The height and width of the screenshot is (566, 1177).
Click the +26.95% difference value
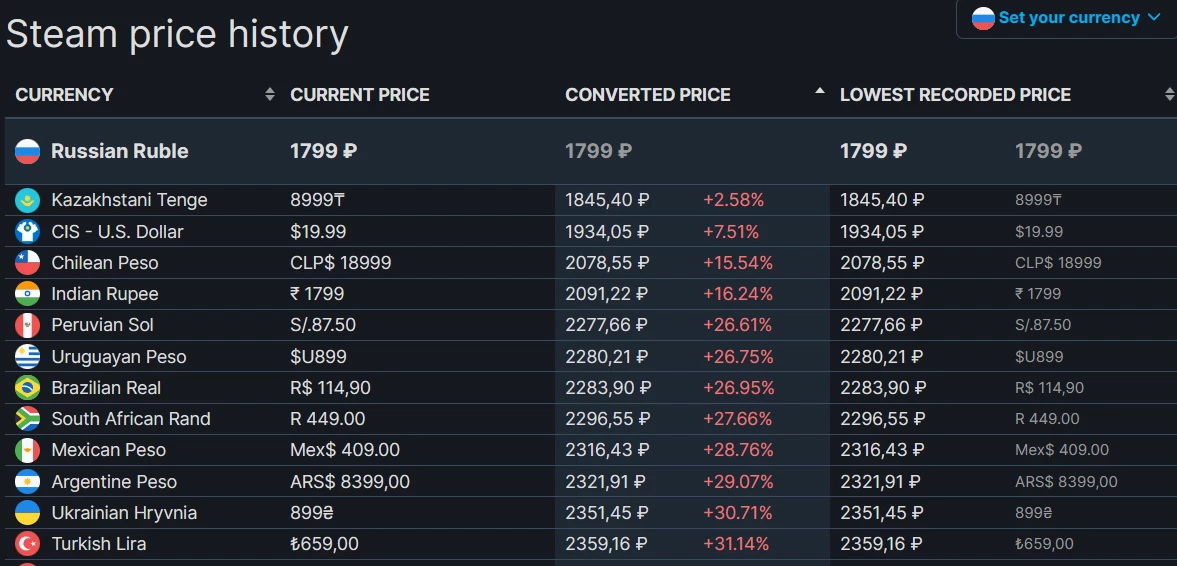point(738,388)
